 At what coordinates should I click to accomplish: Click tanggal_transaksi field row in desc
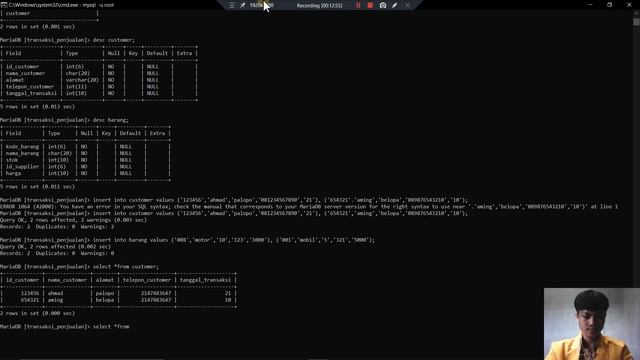(x=99, y=93)
